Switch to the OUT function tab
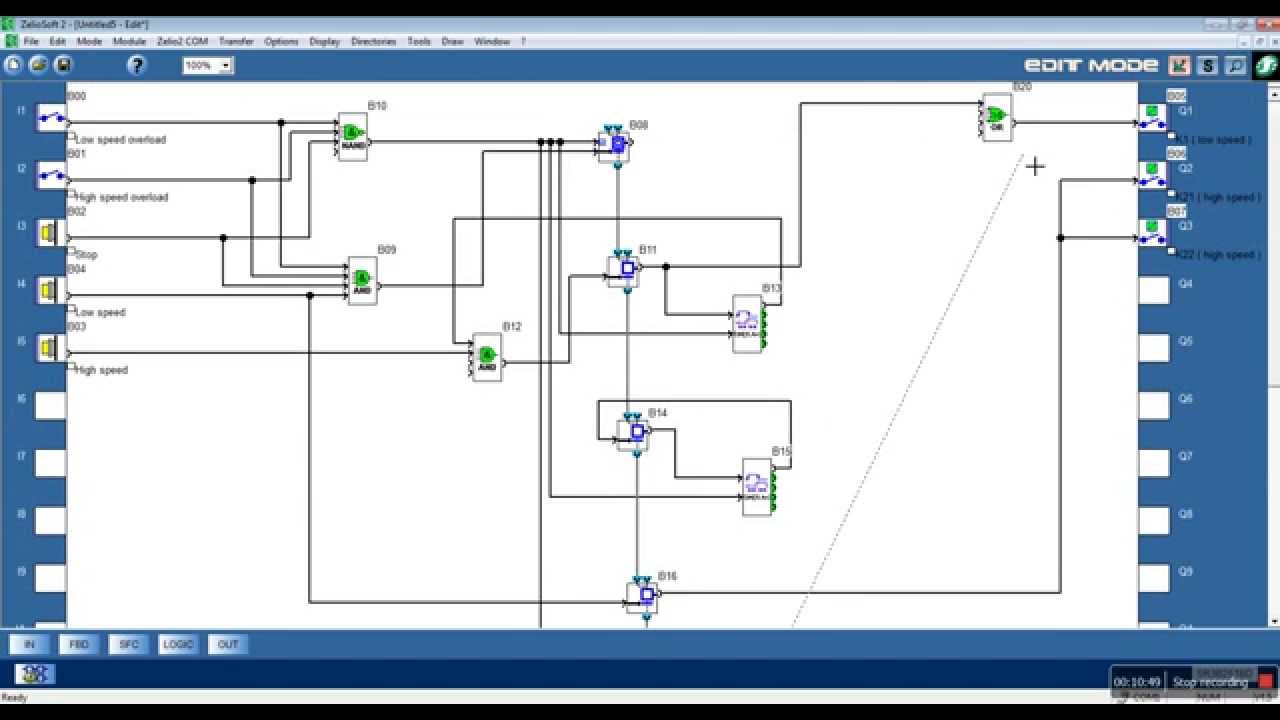The height and width of the screenshot is (720, 1280). 228,644
